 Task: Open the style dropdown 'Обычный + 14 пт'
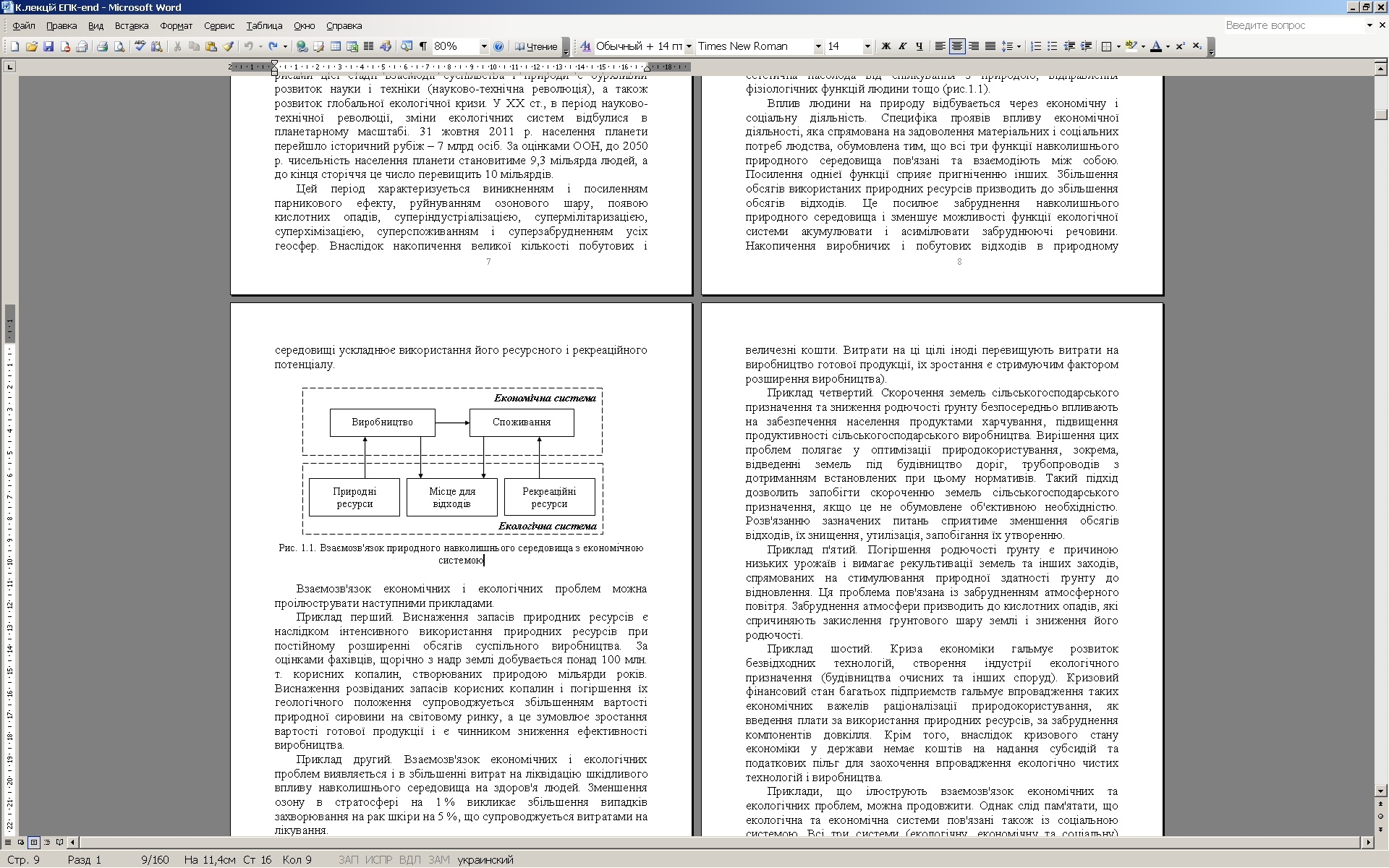[x=689, y=46]
